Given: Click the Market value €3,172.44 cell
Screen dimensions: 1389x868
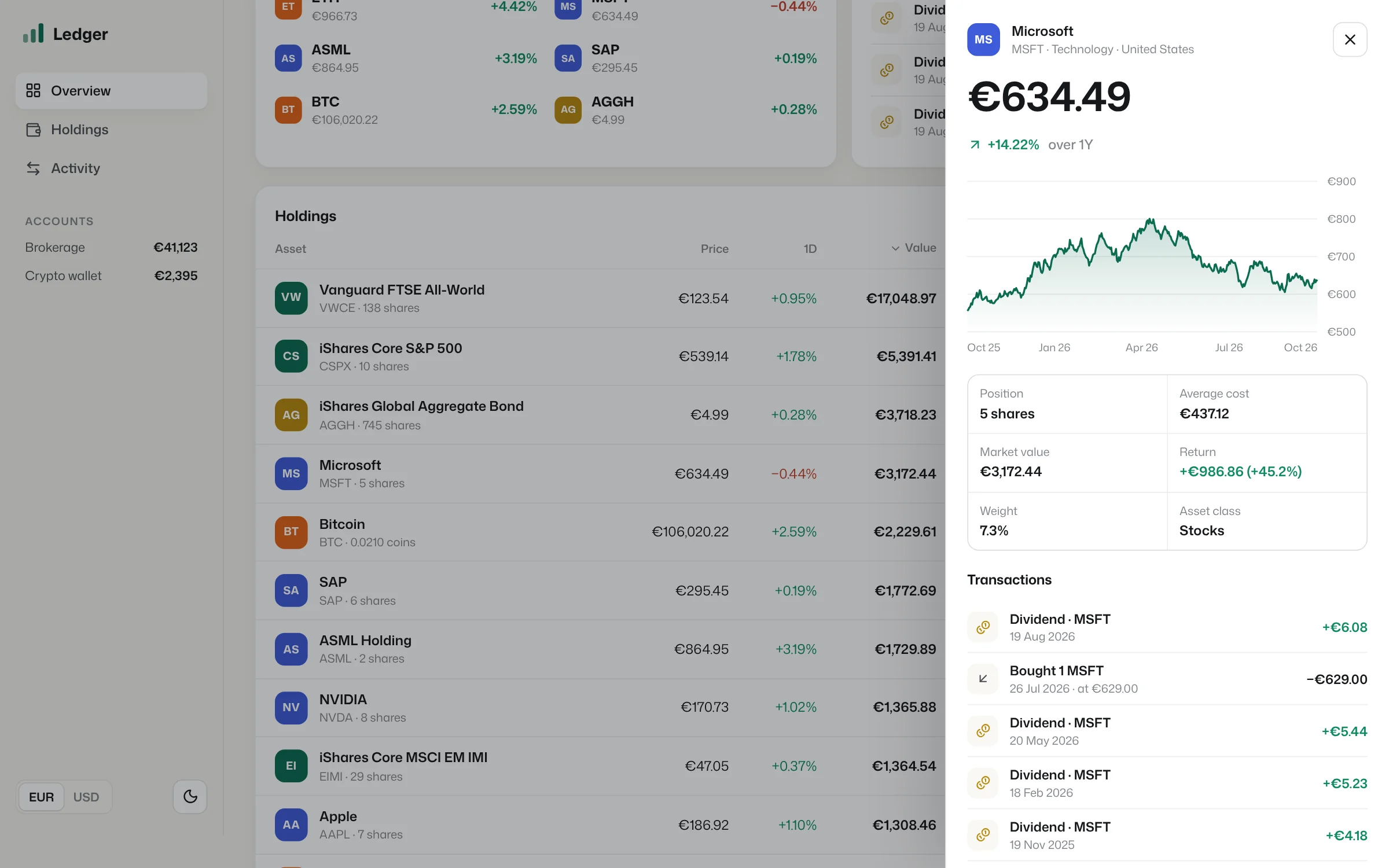Looking at the screenshot, I should (x=1067, y=462).
